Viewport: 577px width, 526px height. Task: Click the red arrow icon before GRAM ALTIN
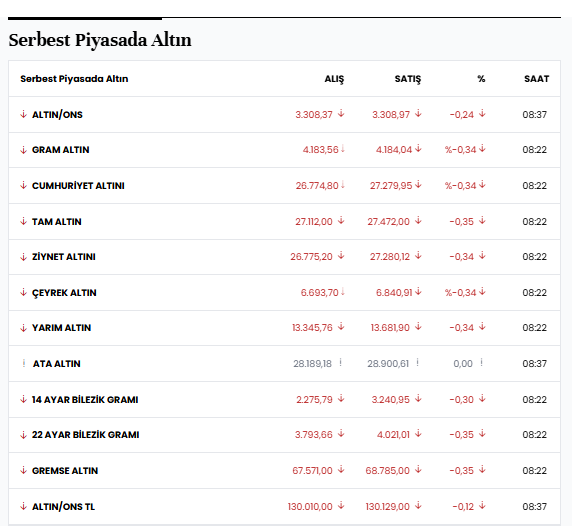24,150
